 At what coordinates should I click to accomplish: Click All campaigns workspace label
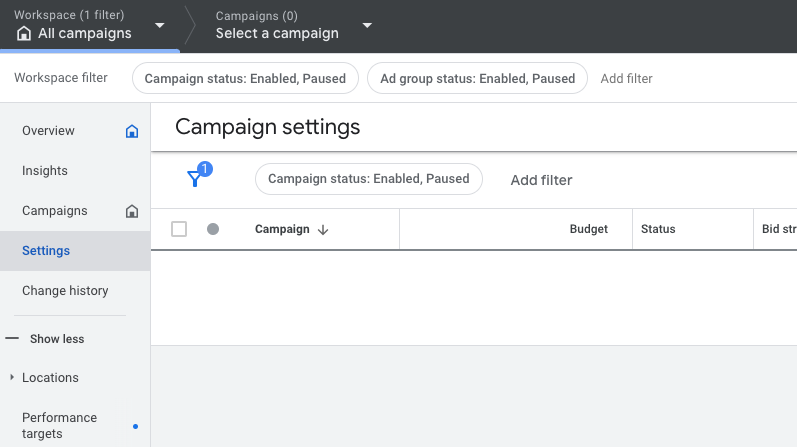tap(85, 34)
